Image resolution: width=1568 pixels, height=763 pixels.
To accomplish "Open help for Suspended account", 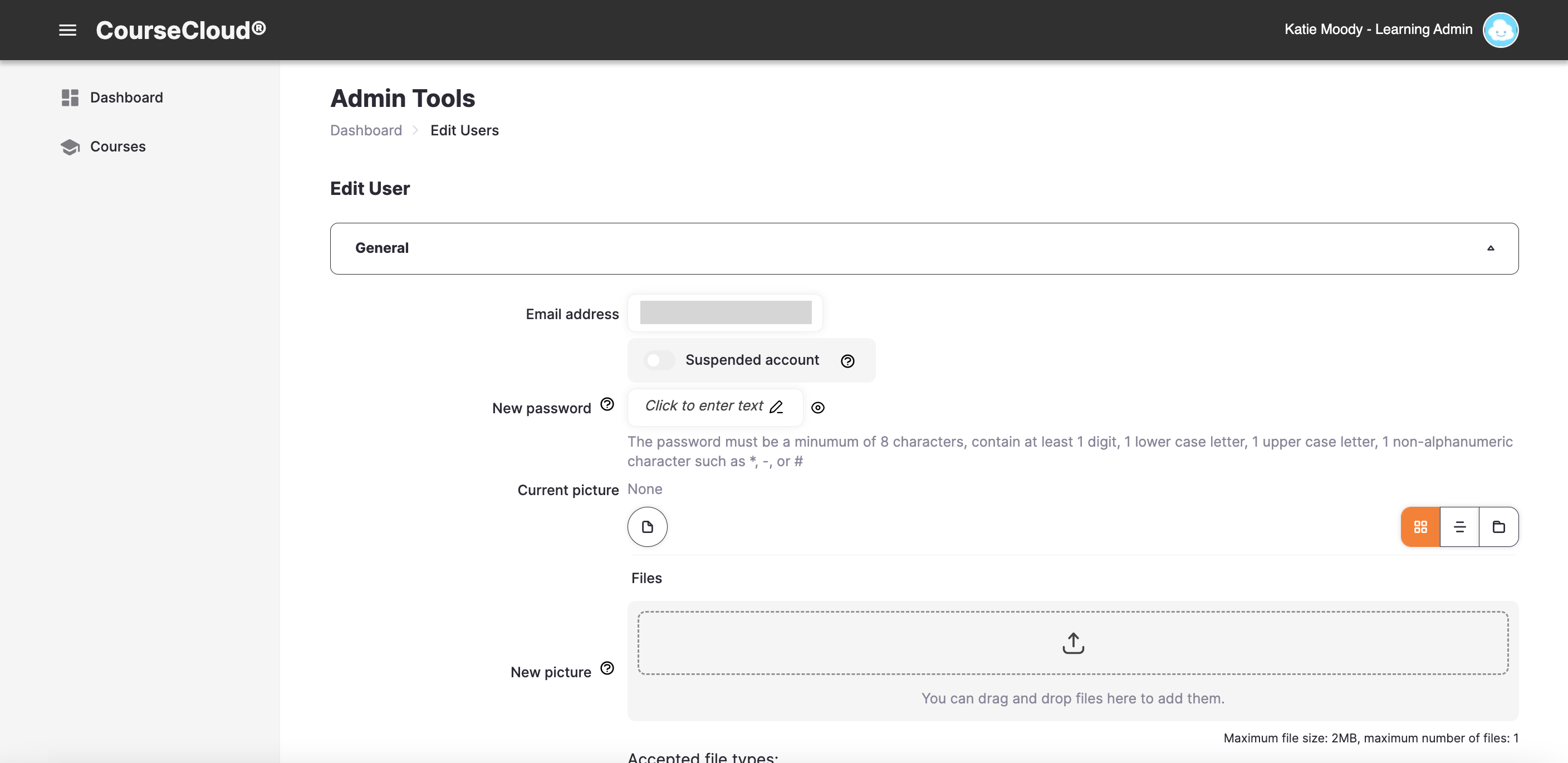I will (847, 361).
